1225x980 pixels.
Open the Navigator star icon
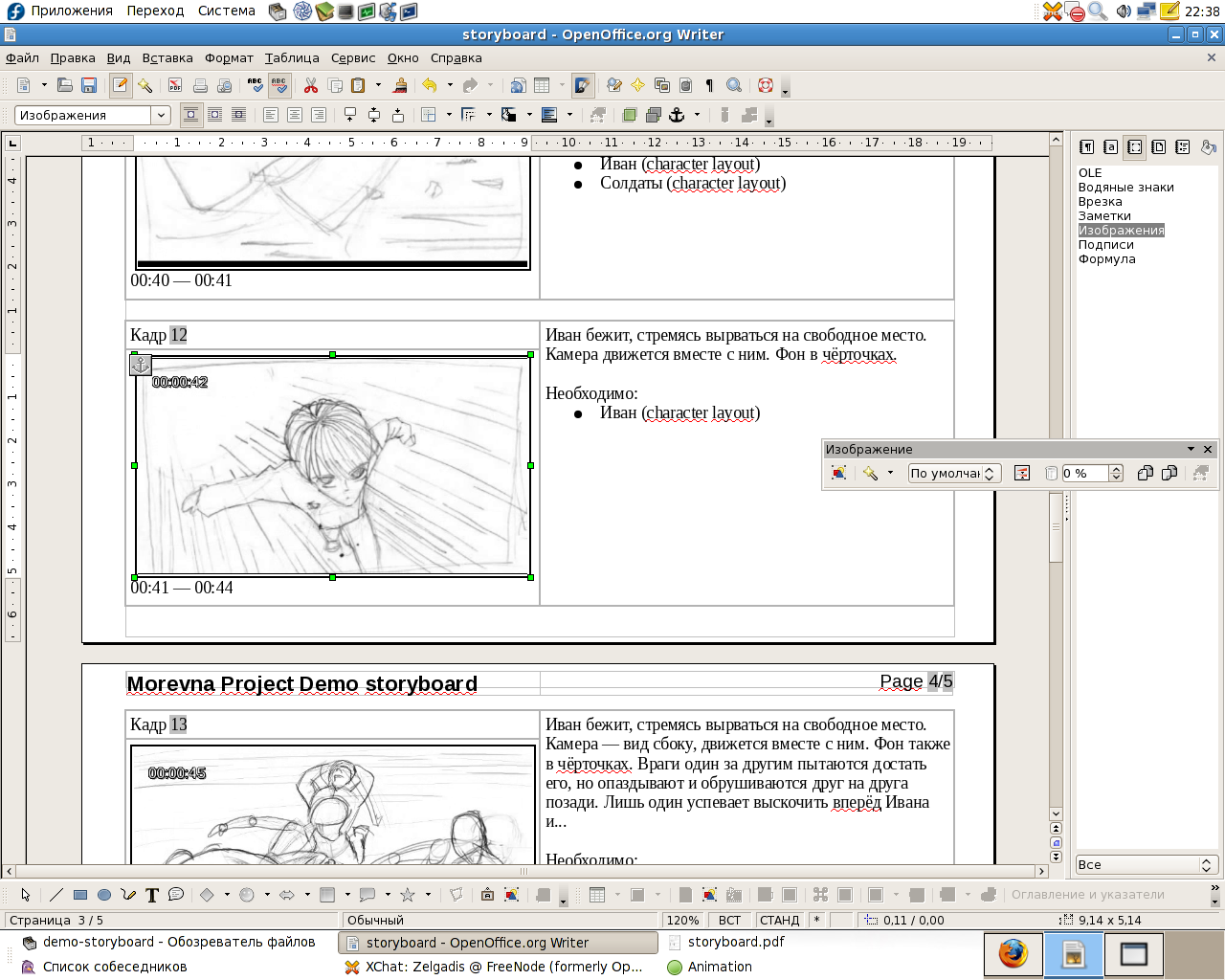[637, 85]
